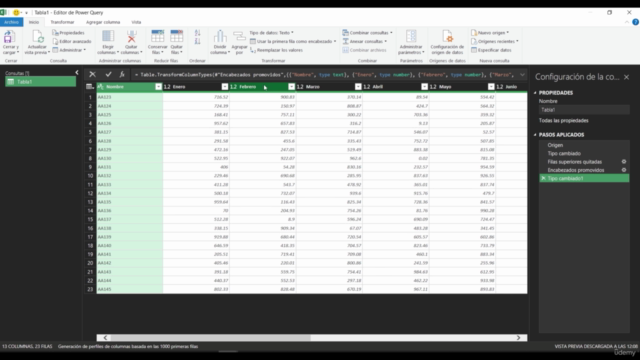Click the Conservar filas icon
This screenshot has height=360, width=640.
158,36
